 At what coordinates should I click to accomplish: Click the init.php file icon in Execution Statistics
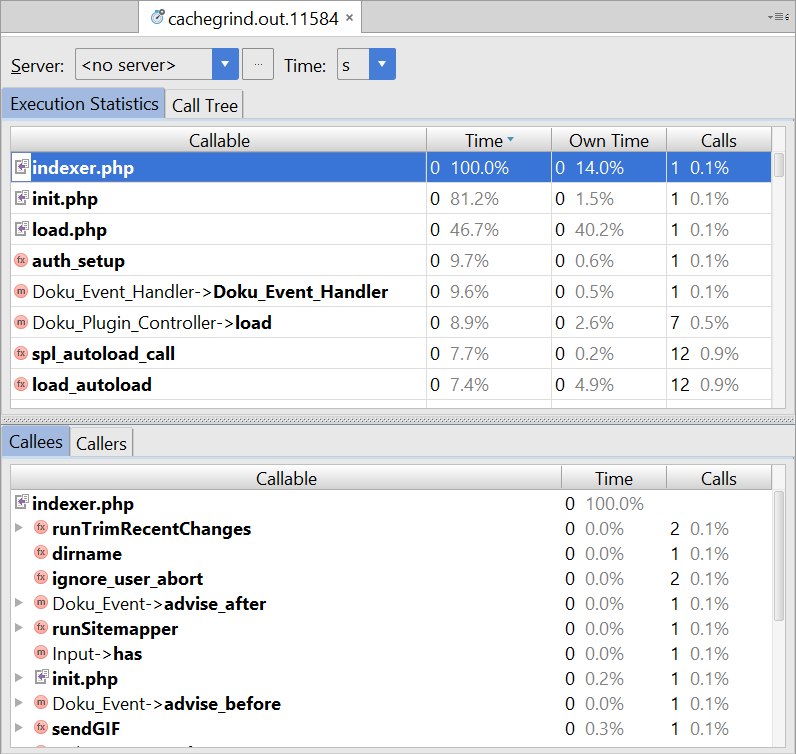[x=21, y=198]
